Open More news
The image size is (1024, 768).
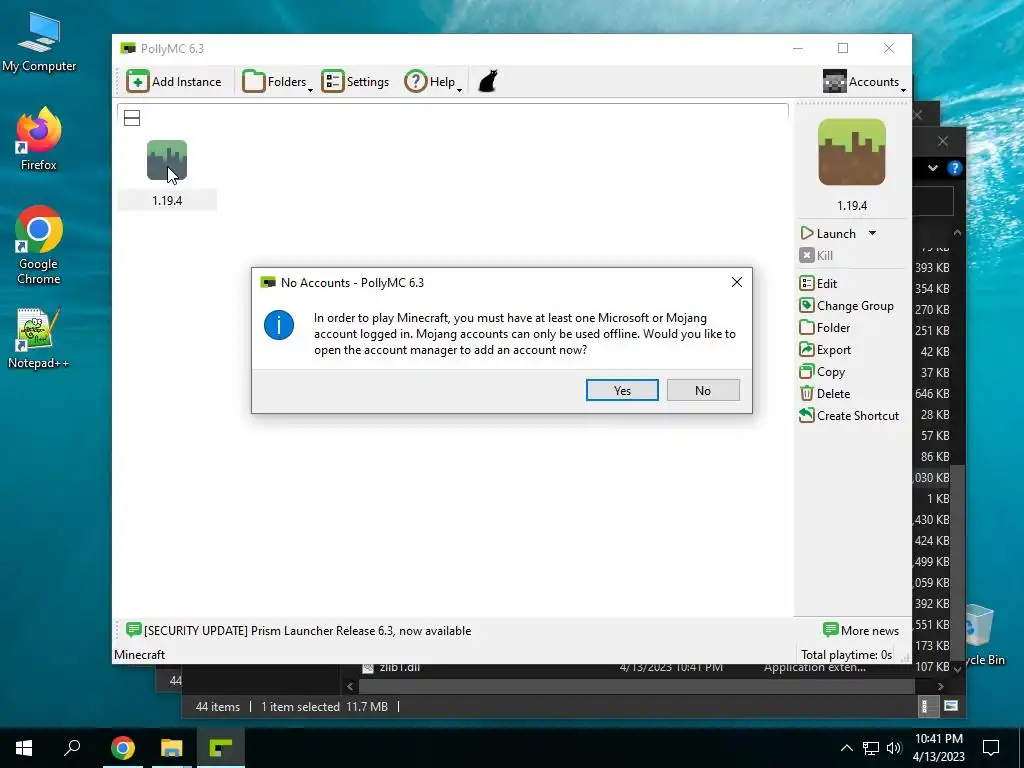coord(861,631)
